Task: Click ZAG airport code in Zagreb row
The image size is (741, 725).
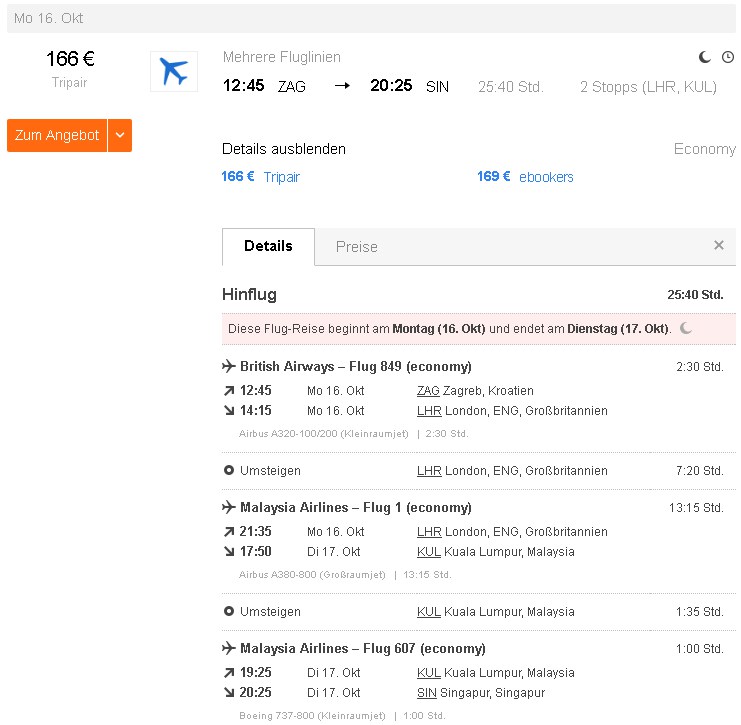Action: [x=428, y=391]
